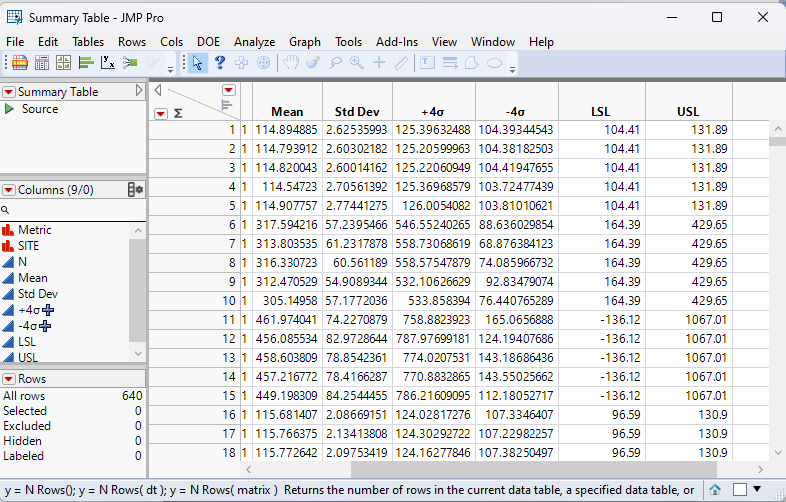This screenshot has width=786, height=502.
Task: Select Std Dev in the columns list
Action: 38,294
